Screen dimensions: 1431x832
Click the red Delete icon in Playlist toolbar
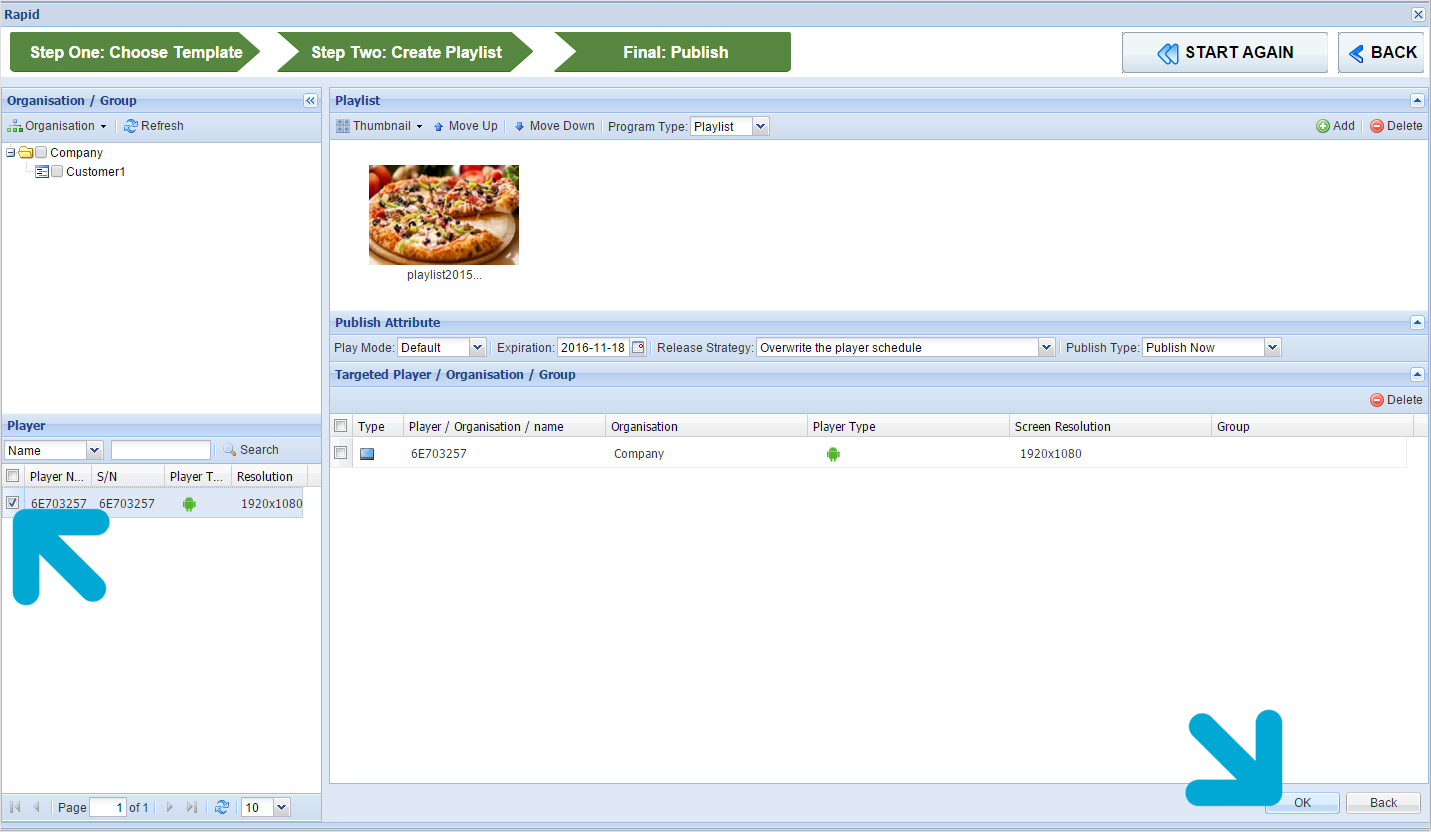tap(1376, 126)
